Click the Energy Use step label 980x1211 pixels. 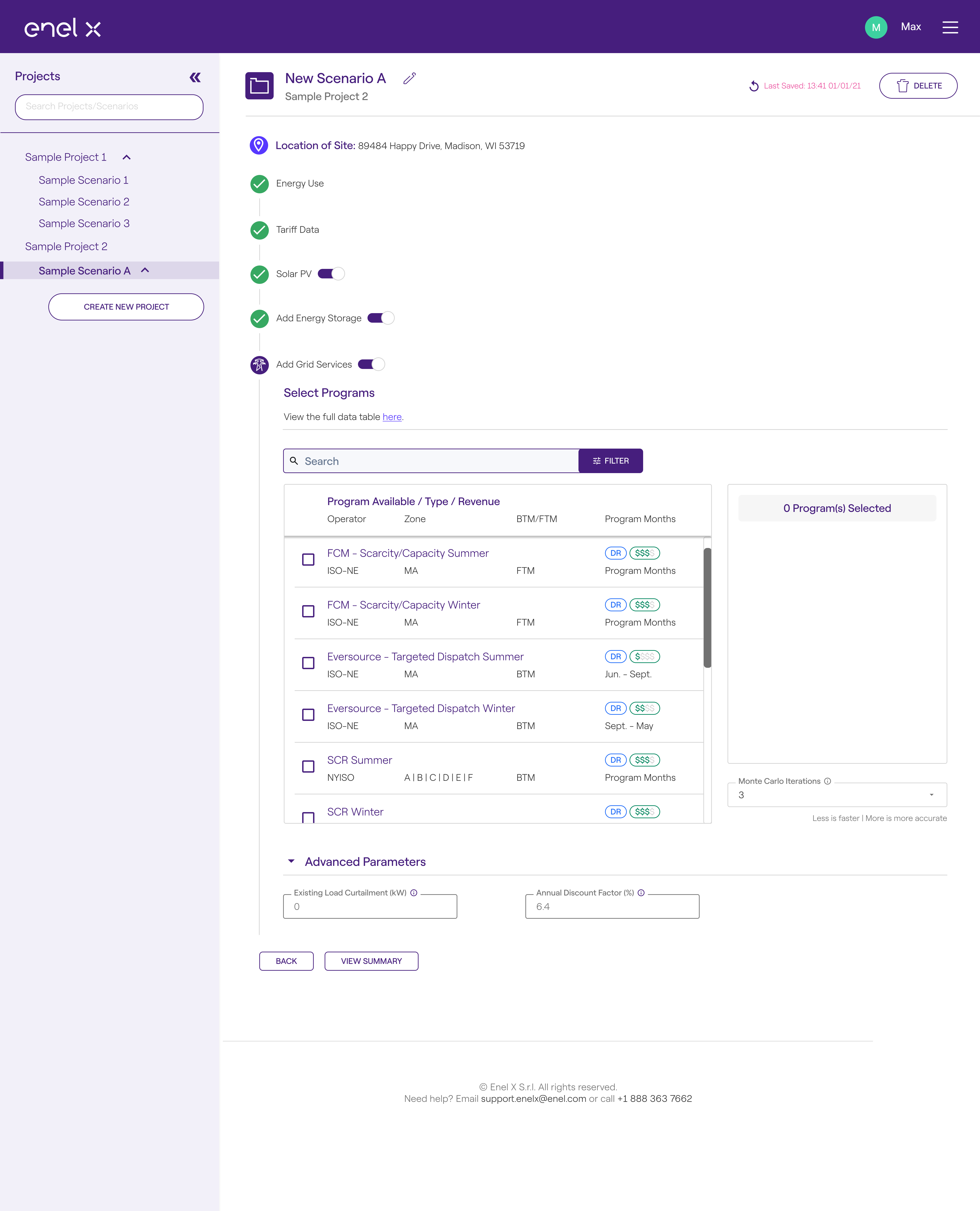(300, 184)
